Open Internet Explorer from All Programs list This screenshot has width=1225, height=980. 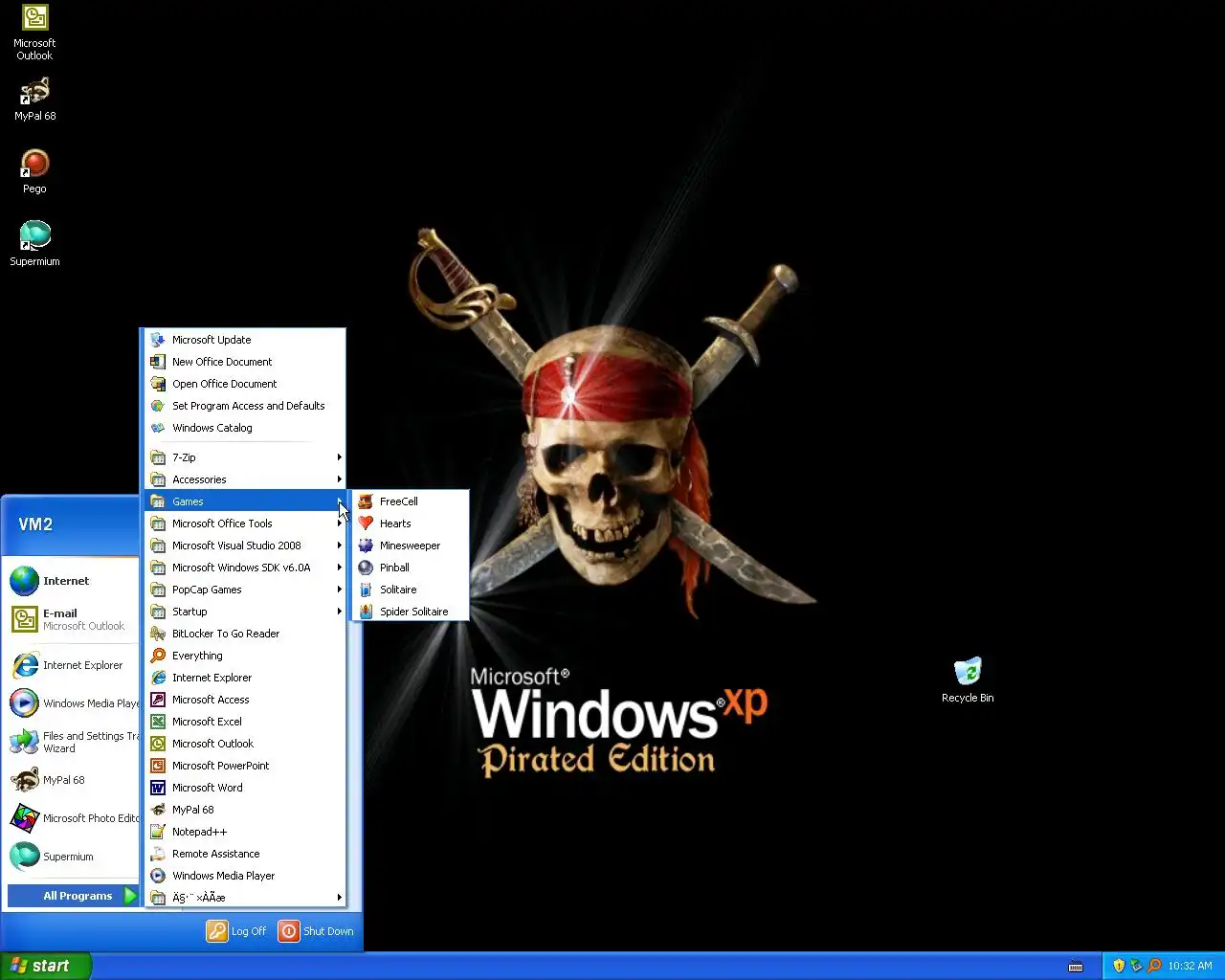point(245,678)
